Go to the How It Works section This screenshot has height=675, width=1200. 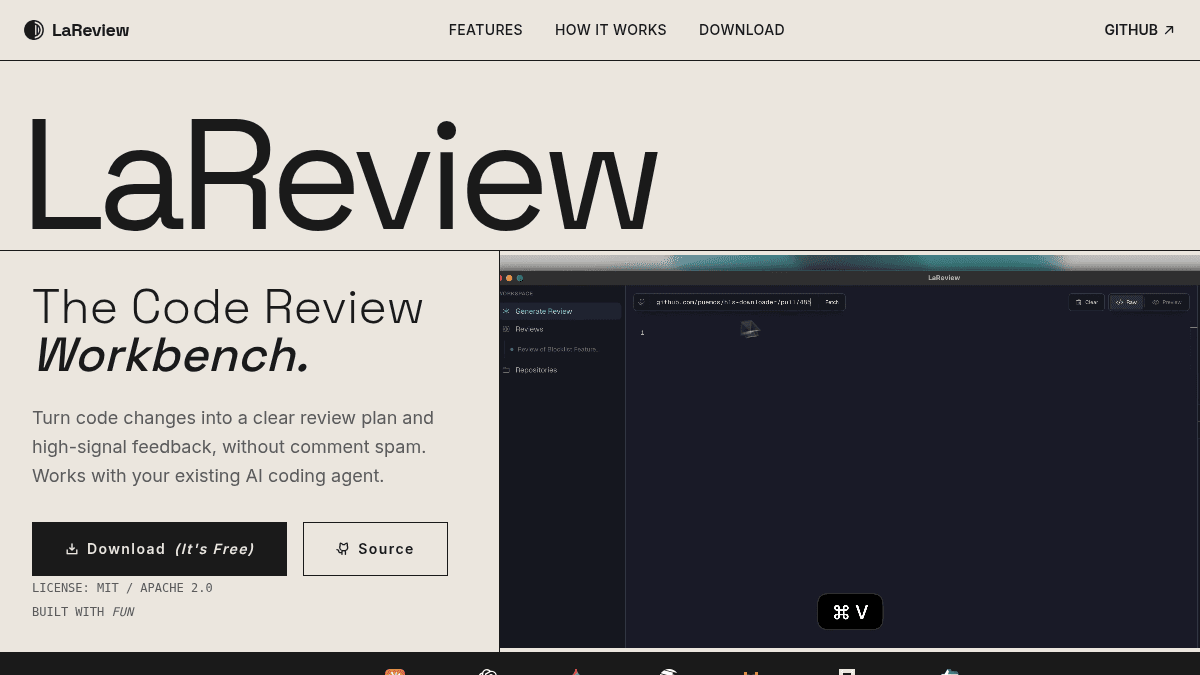[610, 30]
